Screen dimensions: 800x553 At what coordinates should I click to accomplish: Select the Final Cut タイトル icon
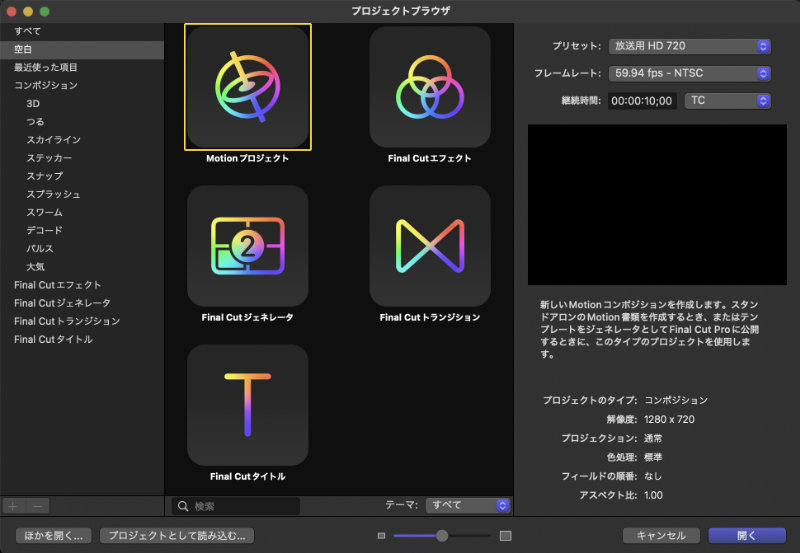[x=247, y=405]
